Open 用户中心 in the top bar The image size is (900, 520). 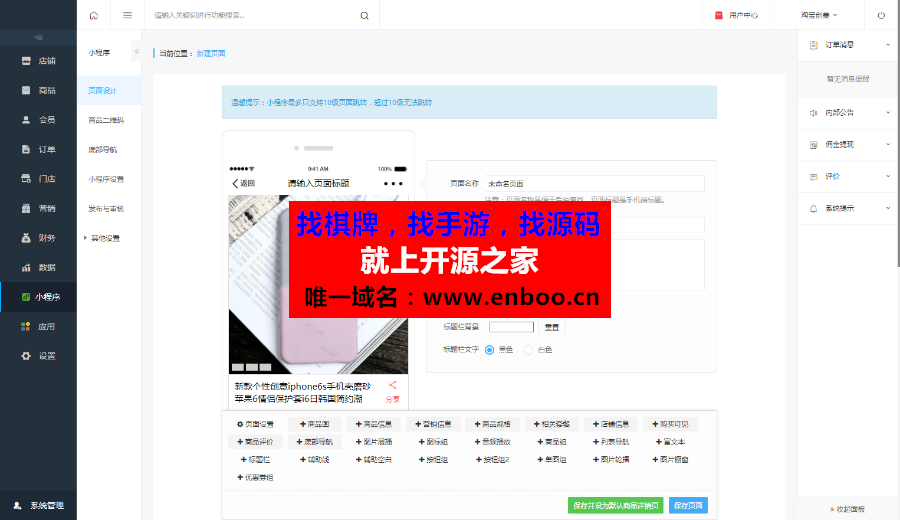[x=736, y=15]
